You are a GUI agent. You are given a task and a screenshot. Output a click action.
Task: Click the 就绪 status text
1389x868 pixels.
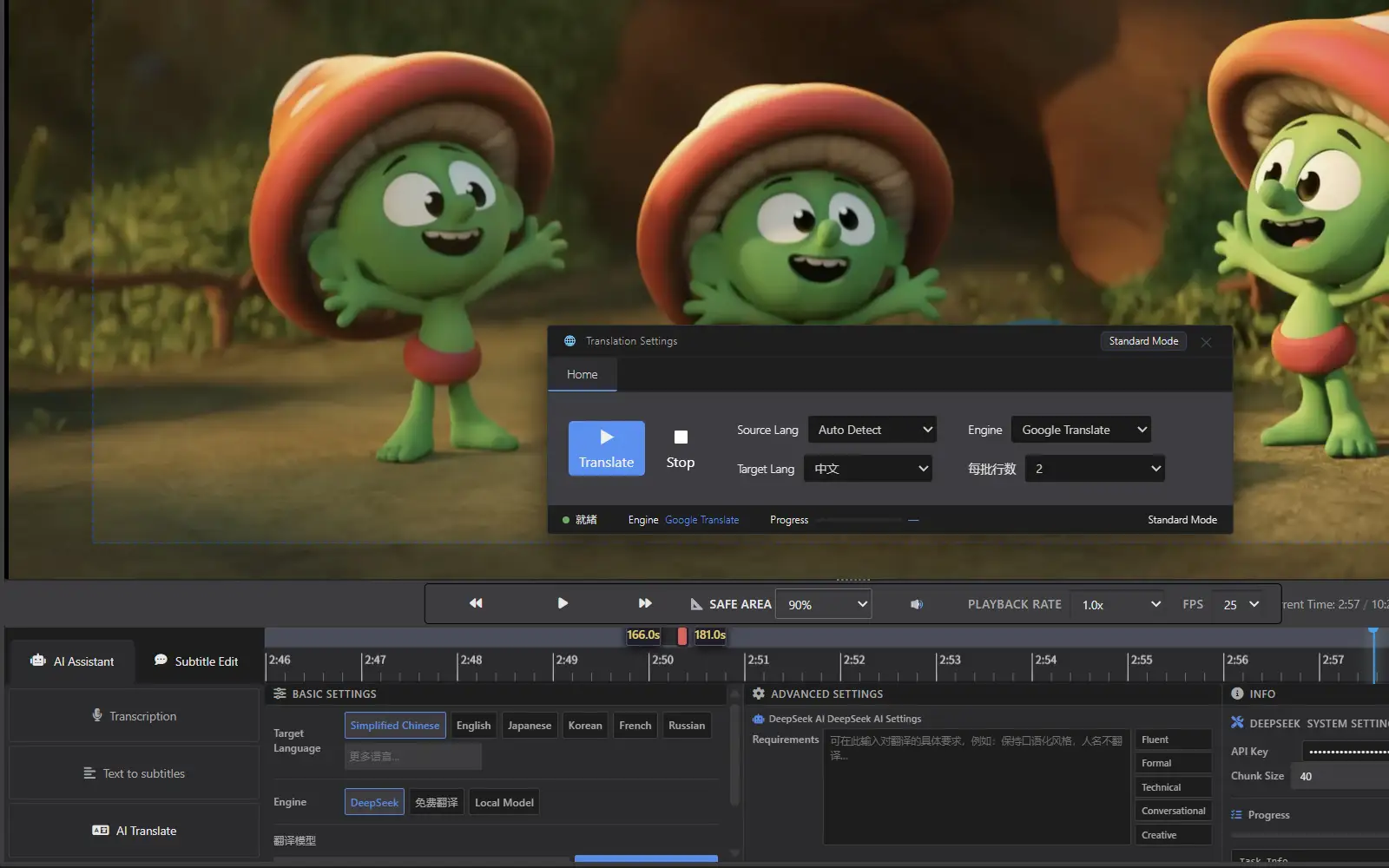coord(586,520)
